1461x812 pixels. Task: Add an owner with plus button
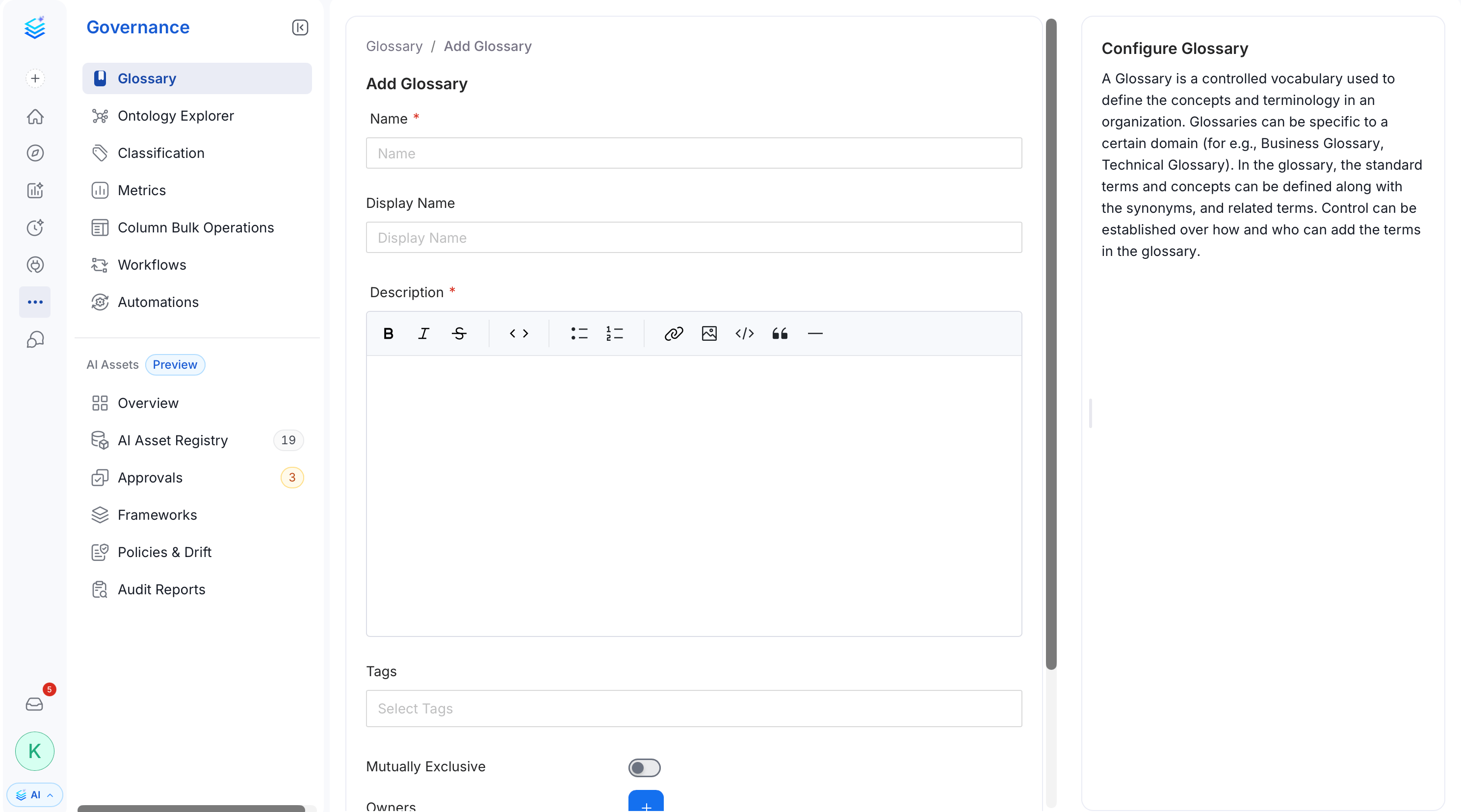point(646,802)
